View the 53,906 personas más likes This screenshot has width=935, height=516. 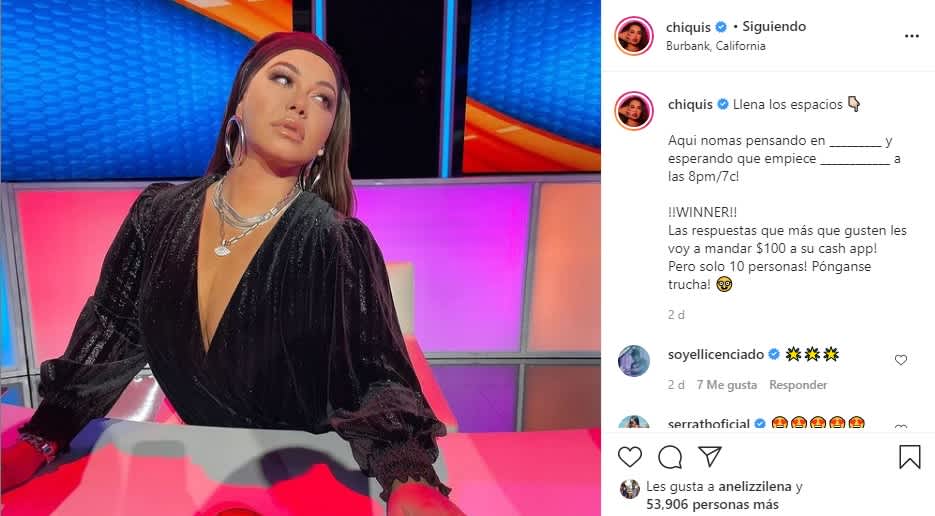[712, 505]
